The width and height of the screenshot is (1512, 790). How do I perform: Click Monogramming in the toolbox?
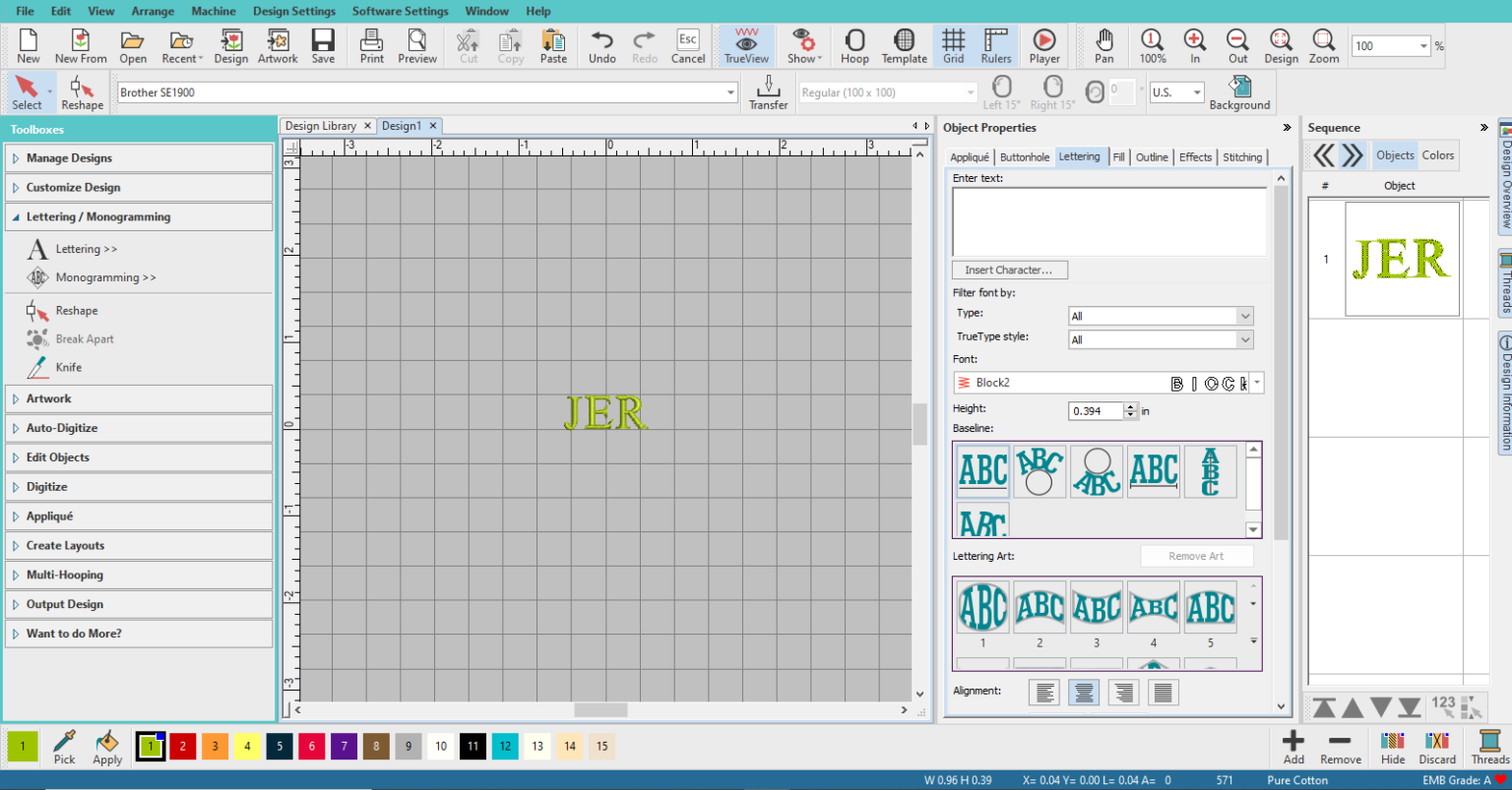[104, 277]
